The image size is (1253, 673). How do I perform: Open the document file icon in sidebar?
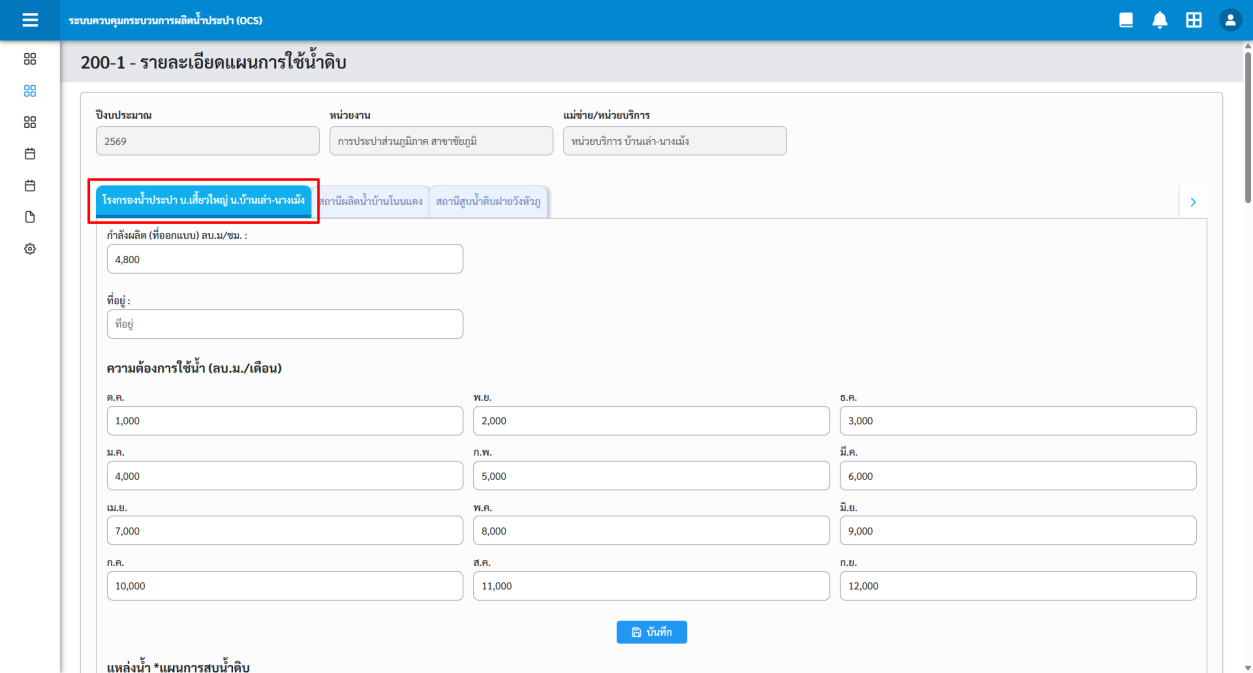point(30,217)
